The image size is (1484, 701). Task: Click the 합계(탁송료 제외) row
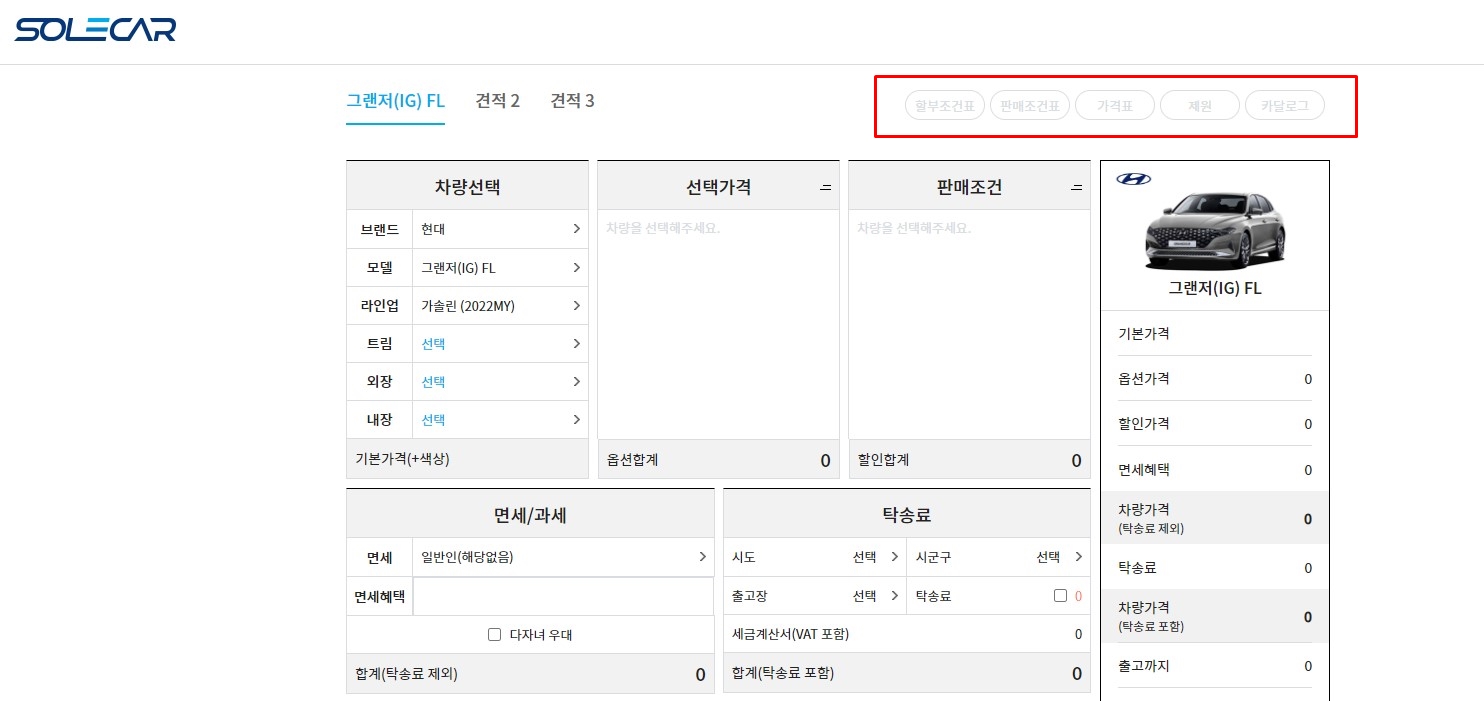click(x=530, y=674)
